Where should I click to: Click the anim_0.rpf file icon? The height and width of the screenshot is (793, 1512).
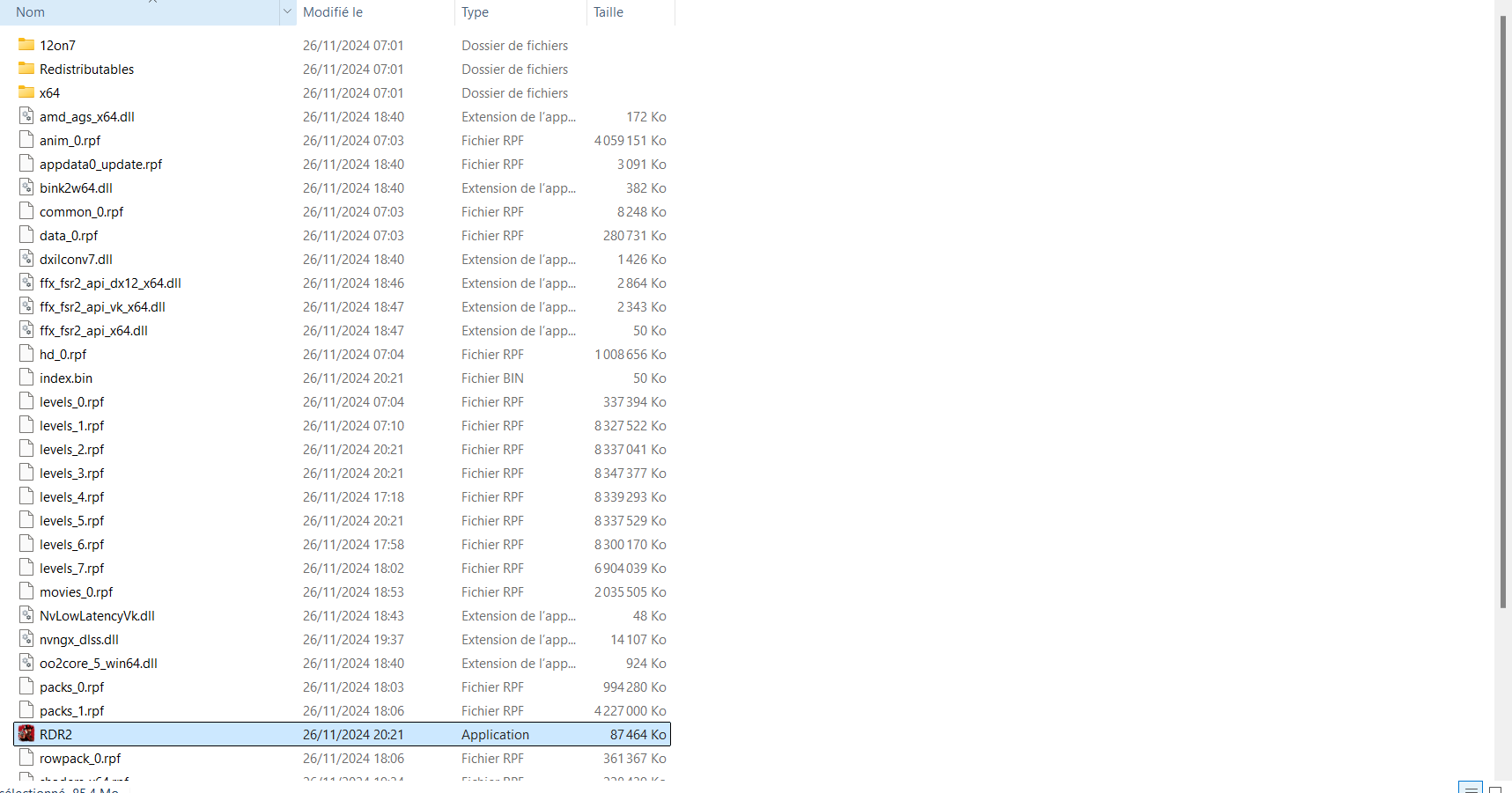pos(26,140)
